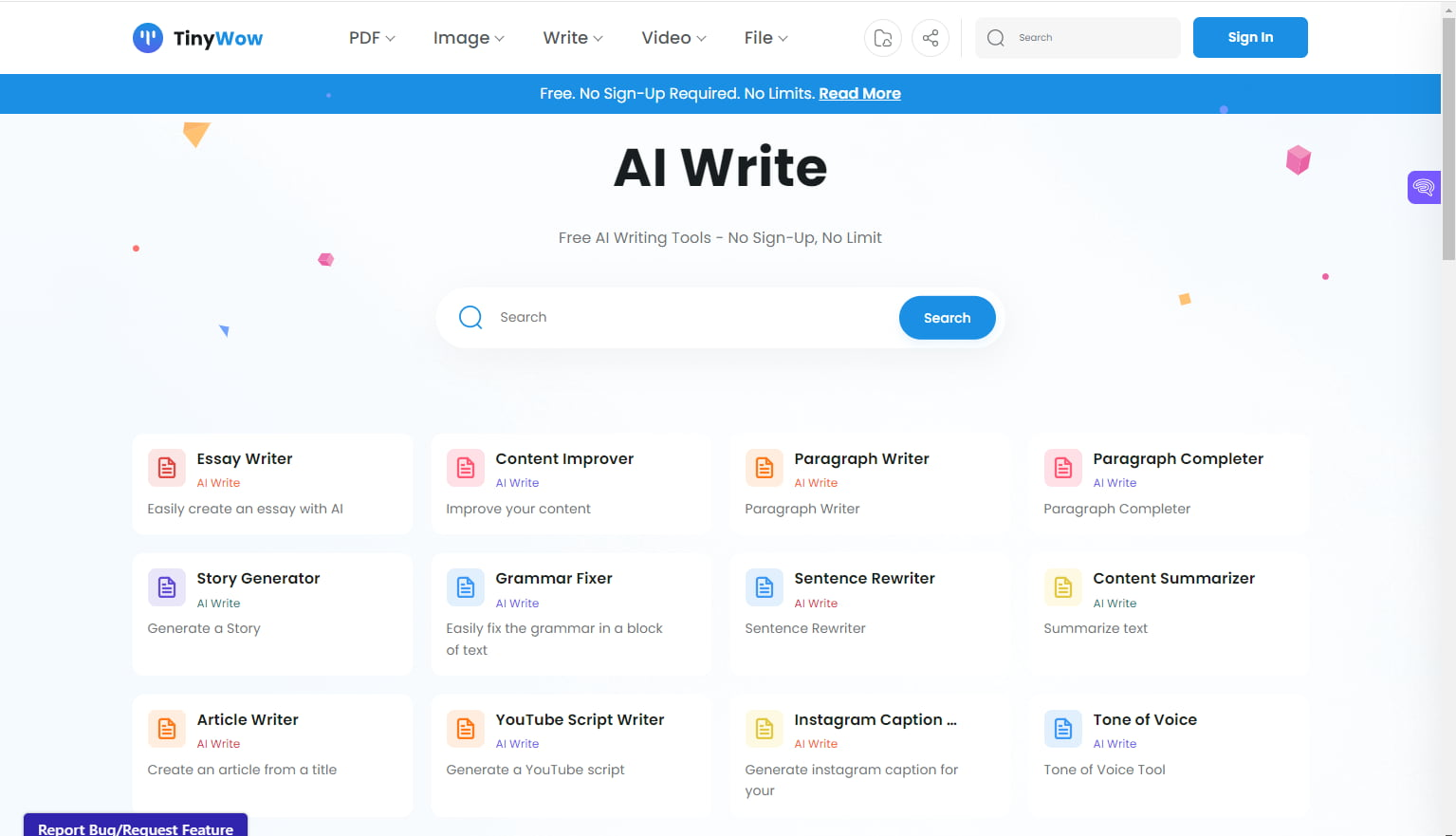This screenshot has width=1456, height=836.
Task: Click the Content Summarizer document icon
Action: click(x=1063, y=587)
